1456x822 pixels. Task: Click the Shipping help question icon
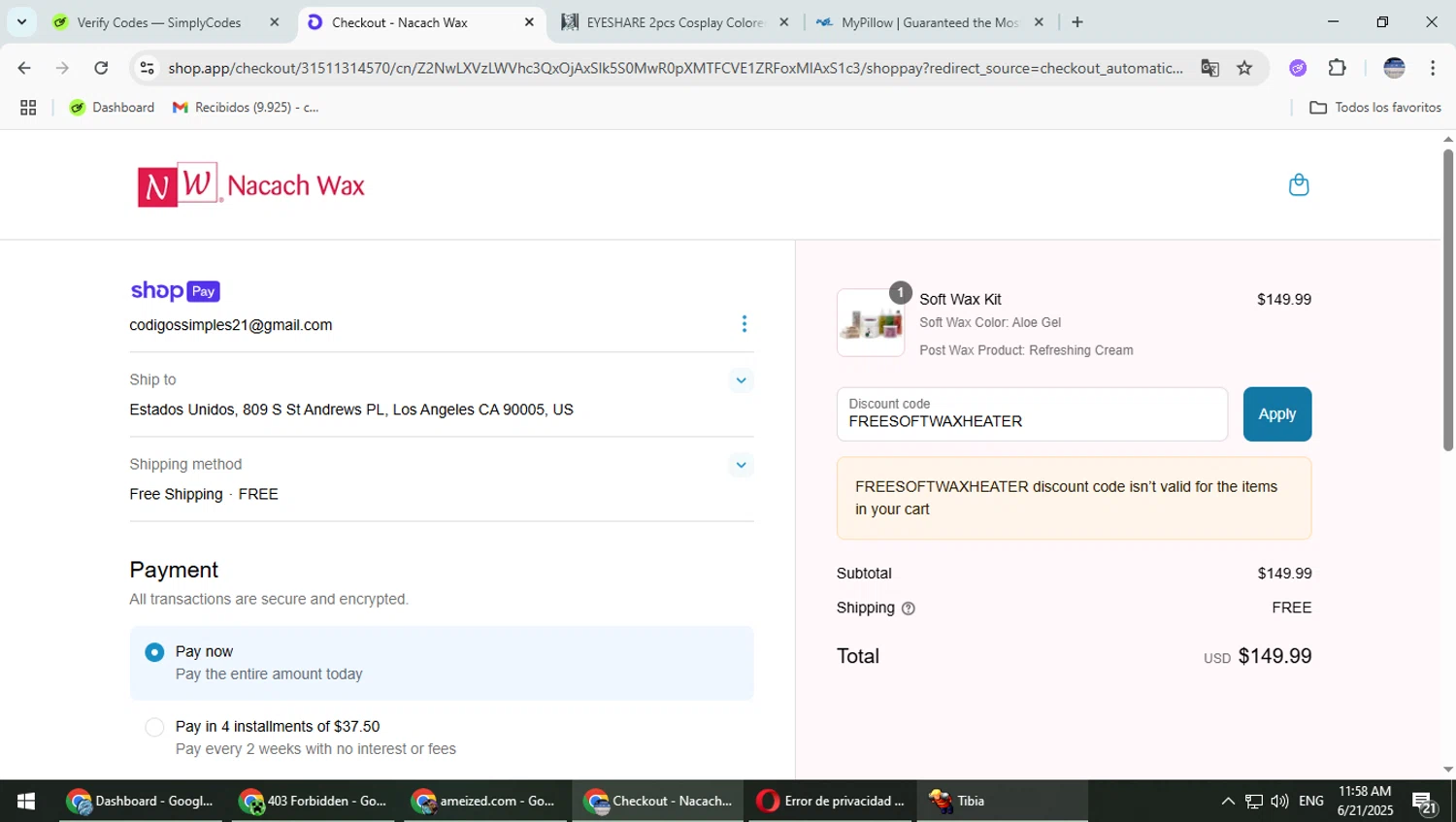coord(909,608)
